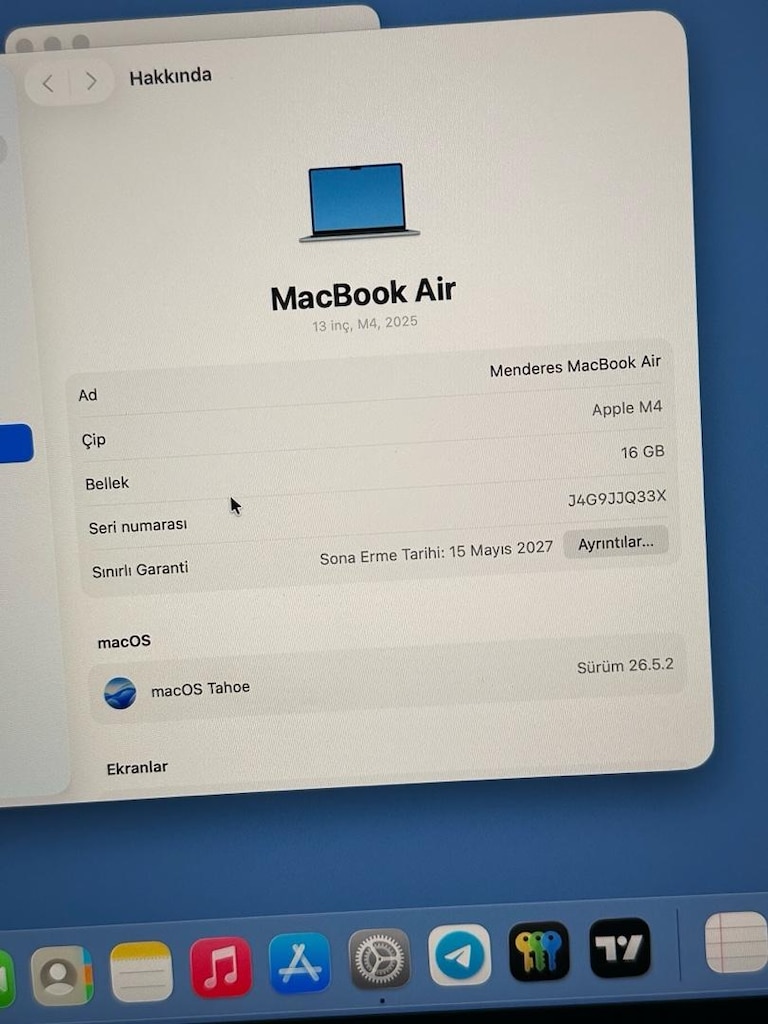The height and width of the screenshot is (1024, 768).
Task: Click the macOS section heading
Action: coord(124,642)
